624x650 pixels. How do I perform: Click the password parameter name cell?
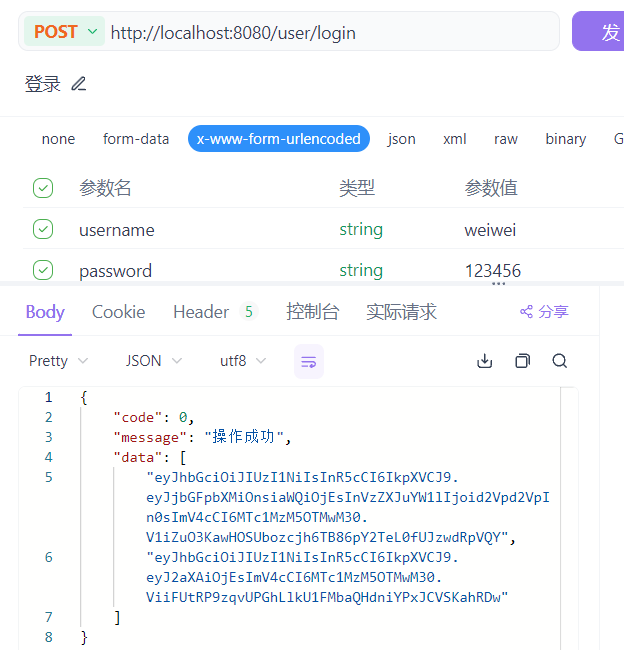point(116,271)
